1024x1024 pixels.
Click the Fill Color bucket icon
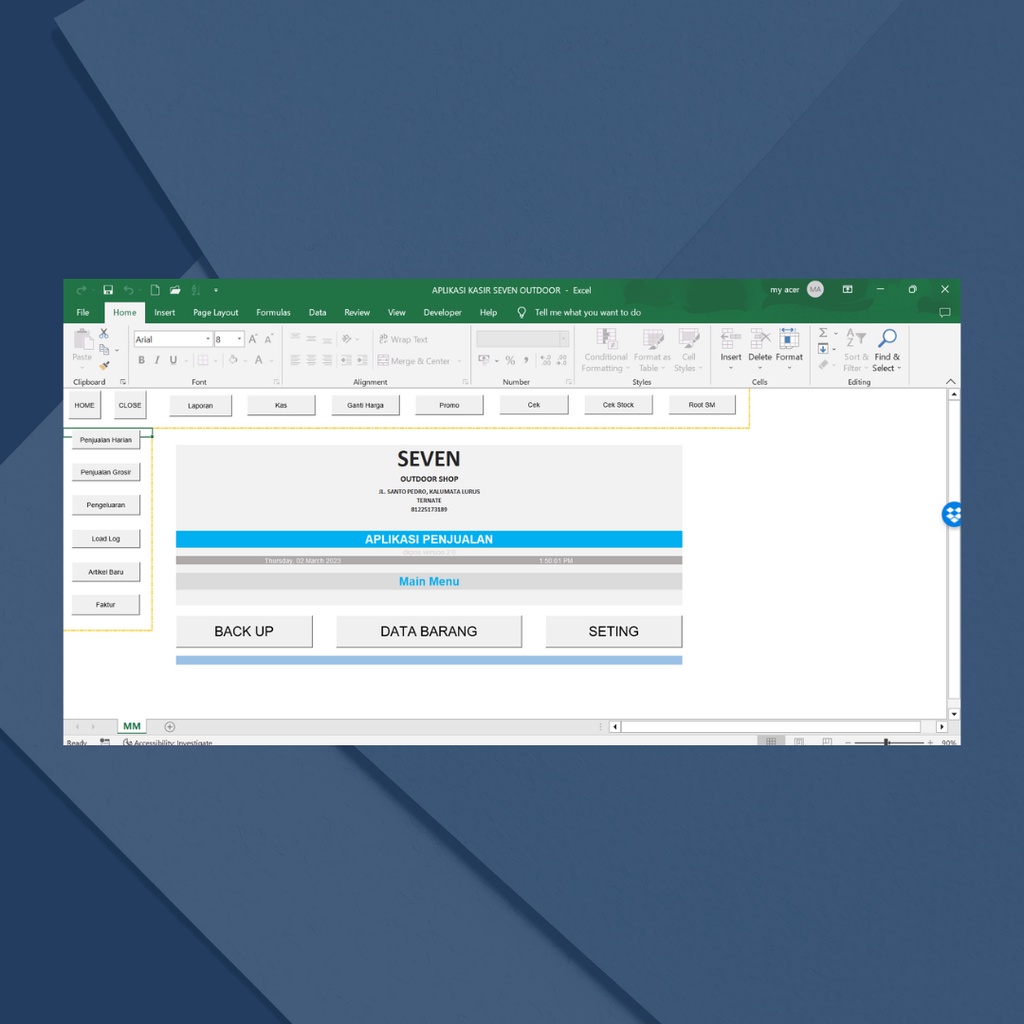click(233, 360)
